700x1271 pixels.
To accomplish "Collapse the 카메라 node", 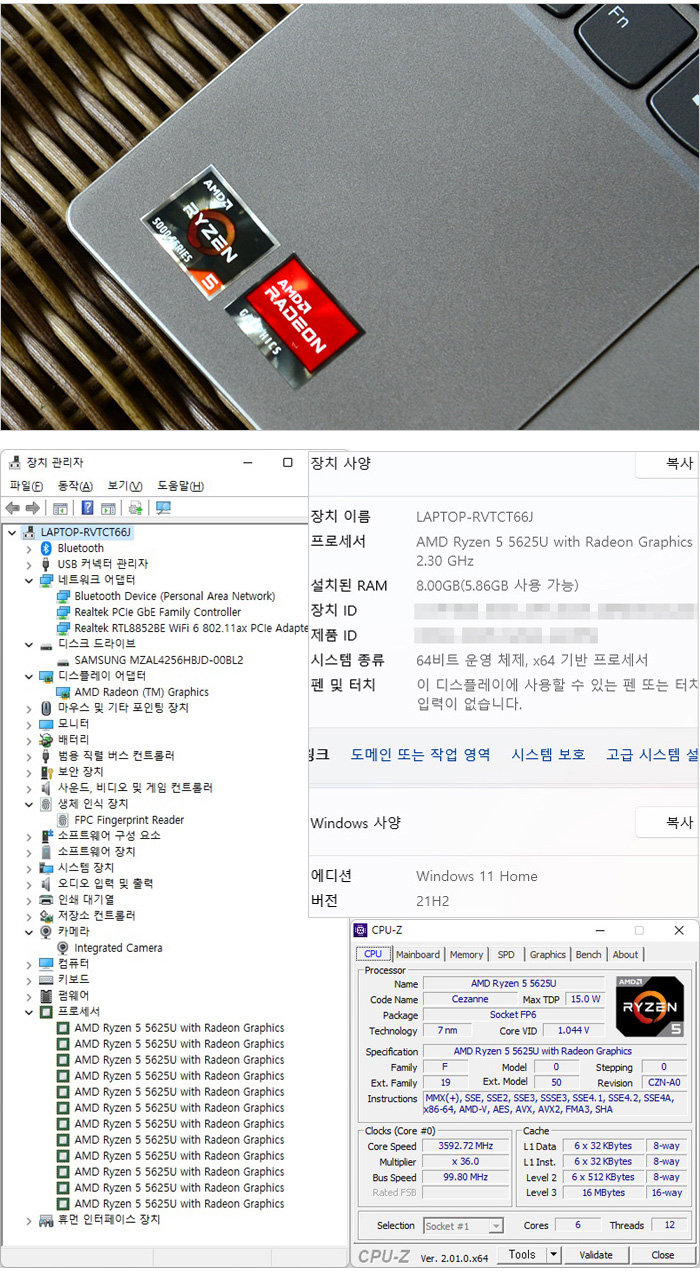I will coord(29,932).
